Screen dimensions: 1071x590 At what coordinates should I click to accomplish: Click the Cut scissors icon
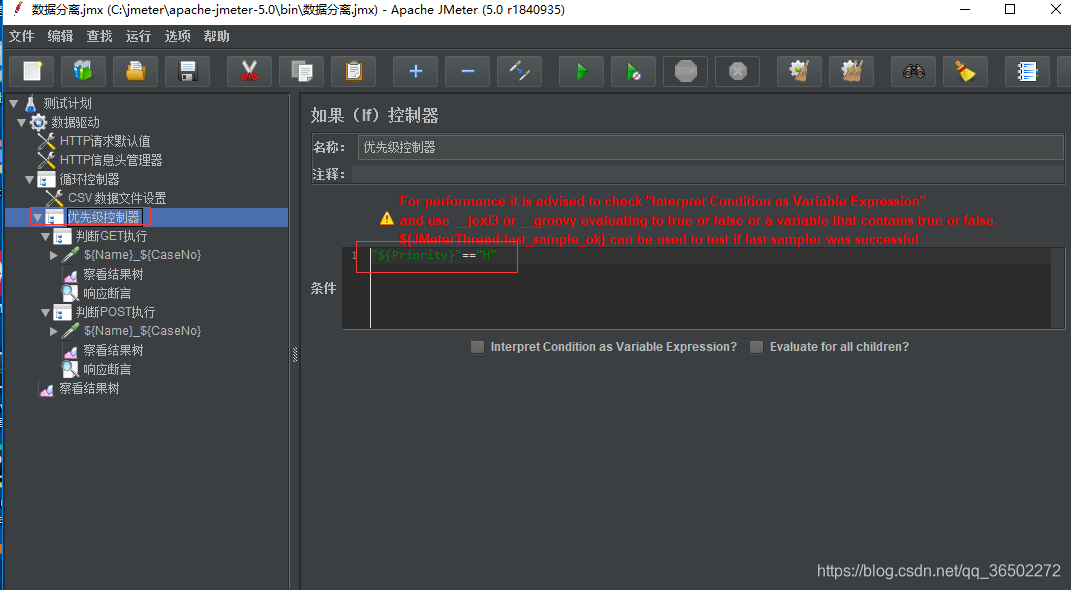click(x=249, y=71)
